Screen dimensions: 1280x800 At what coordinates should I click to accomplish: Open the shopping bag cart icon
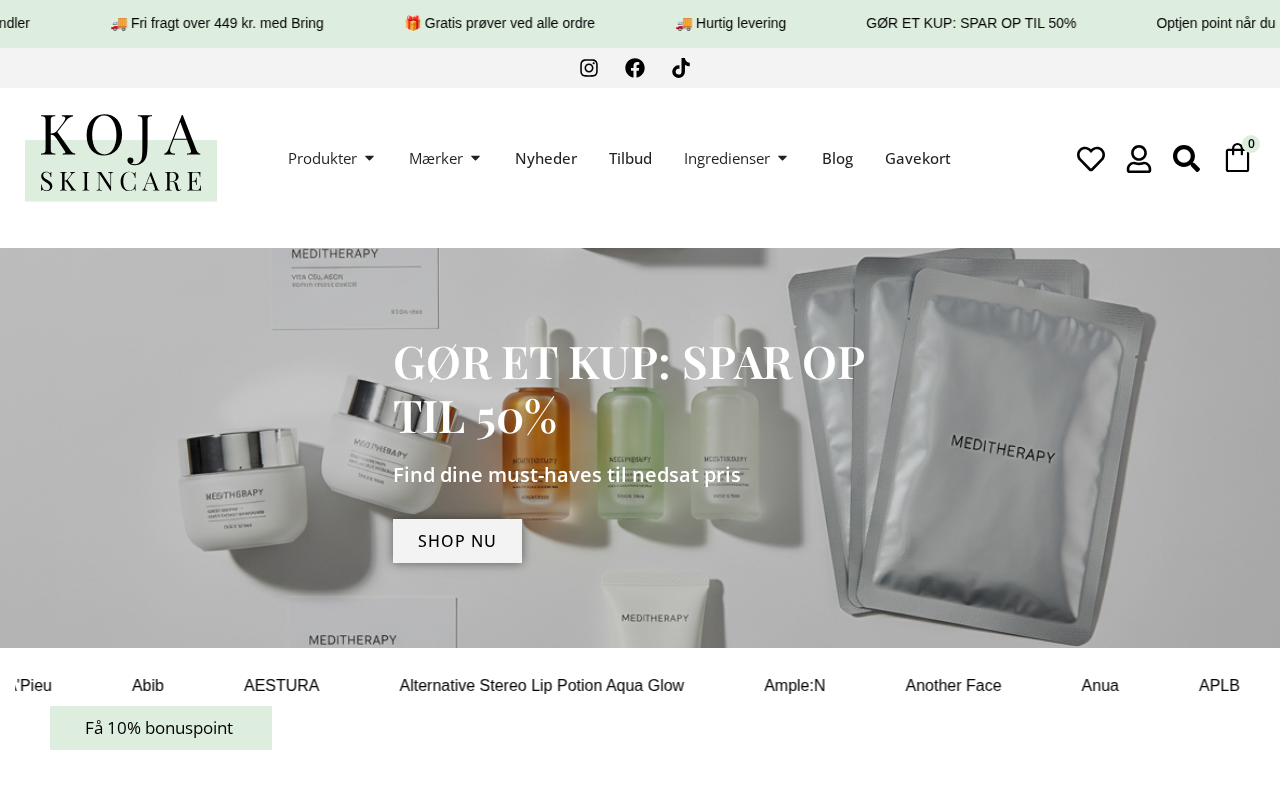pos(1238,158)
